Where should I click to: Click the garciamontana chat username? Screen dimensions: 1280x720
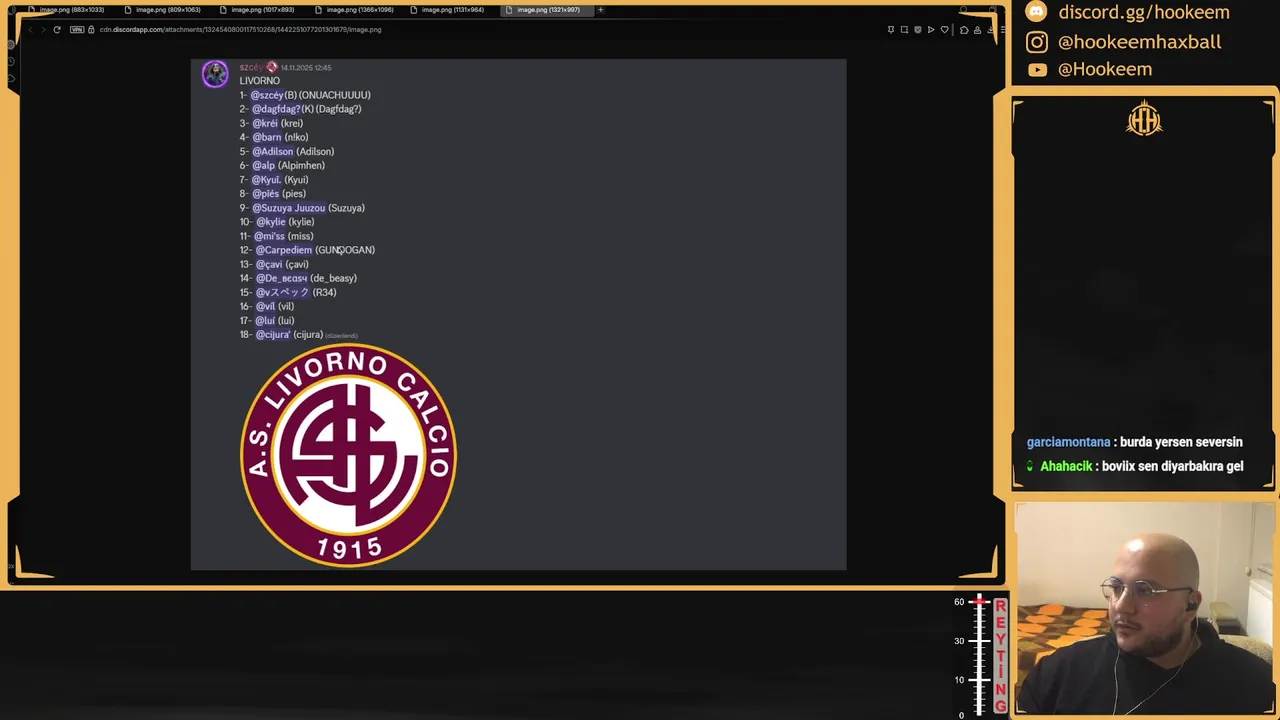click(x=1068, y=442)
